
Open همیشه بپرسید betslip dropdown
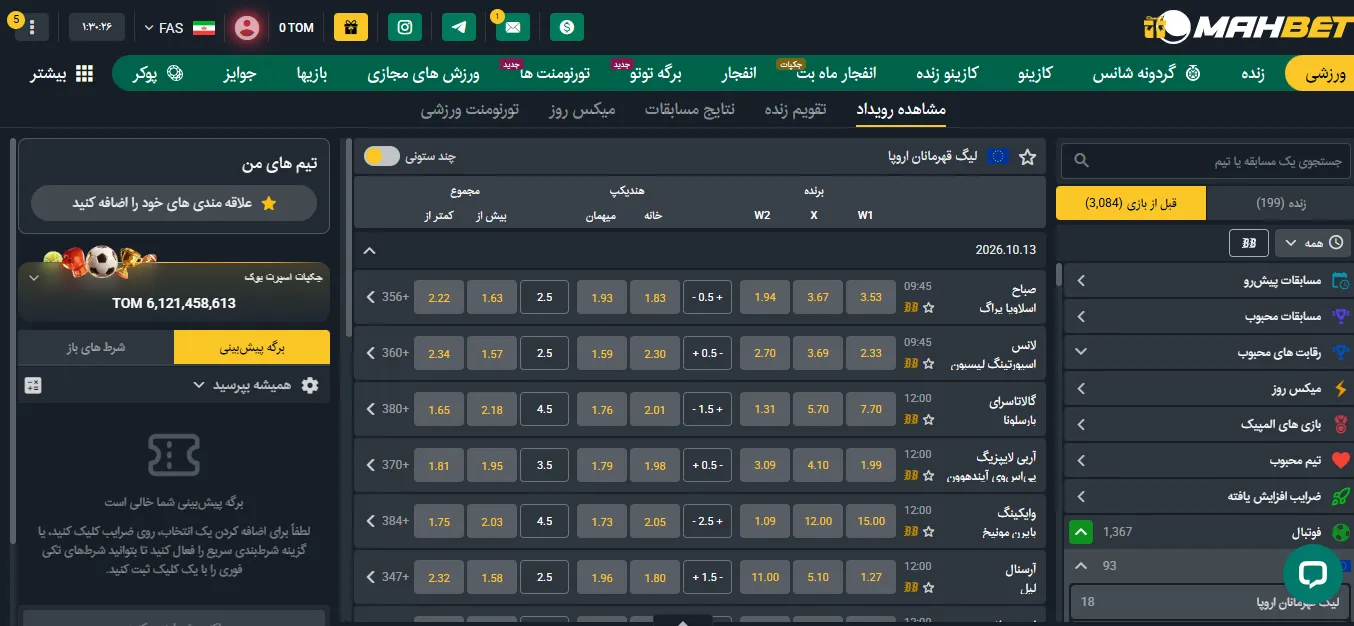click(244, 385)
